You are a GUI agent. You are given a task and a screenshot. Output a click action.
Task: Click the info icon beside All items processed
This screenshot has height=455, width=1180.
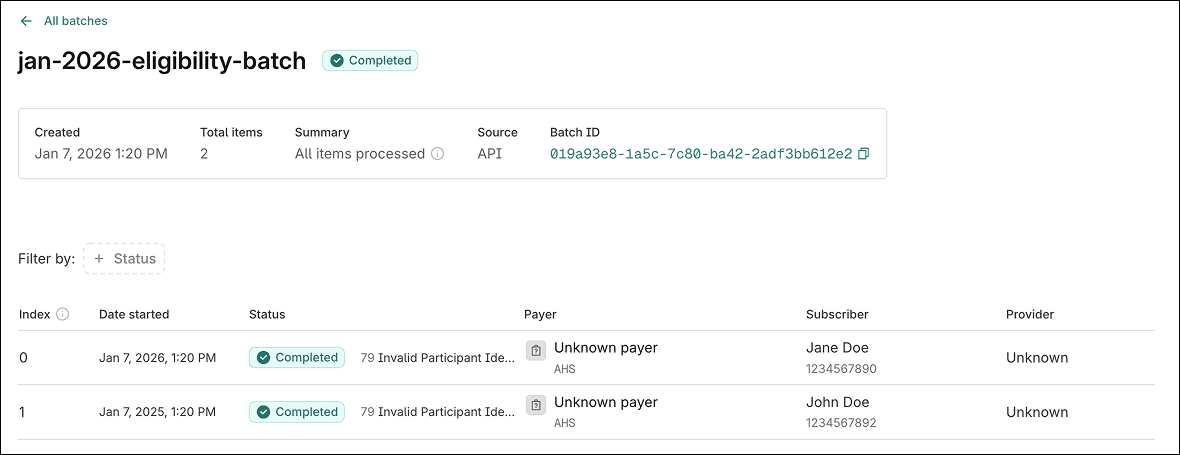[437, 154]
